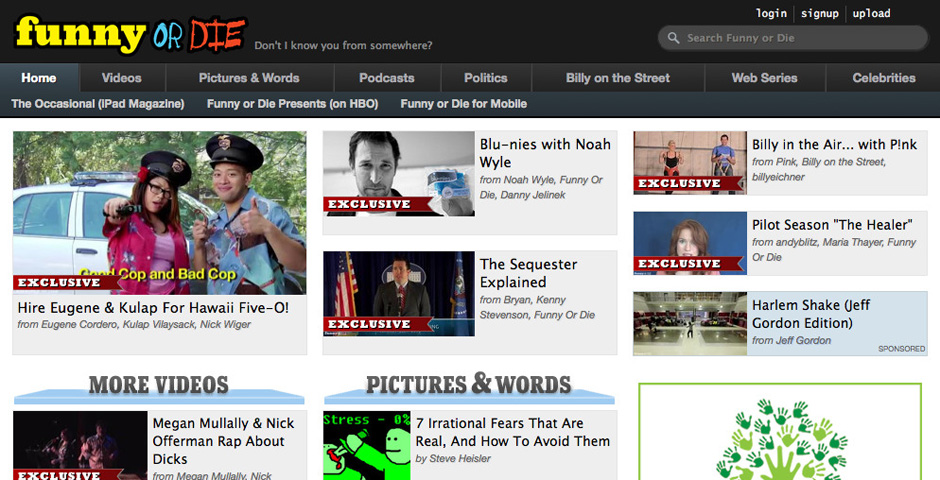Open Billy in the Air... with P!nk title
The width and height of the screenshot is (940, 480).
point(834,144)
